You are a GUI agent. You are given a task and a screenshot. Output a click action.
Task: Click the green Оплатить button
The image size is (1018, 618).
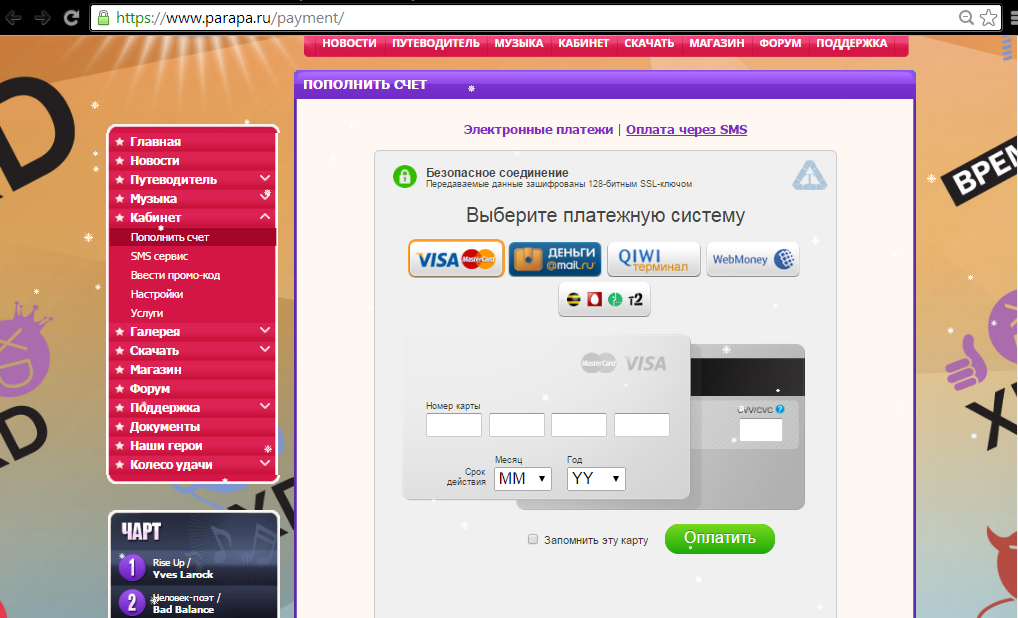click(x=719, y=538)
